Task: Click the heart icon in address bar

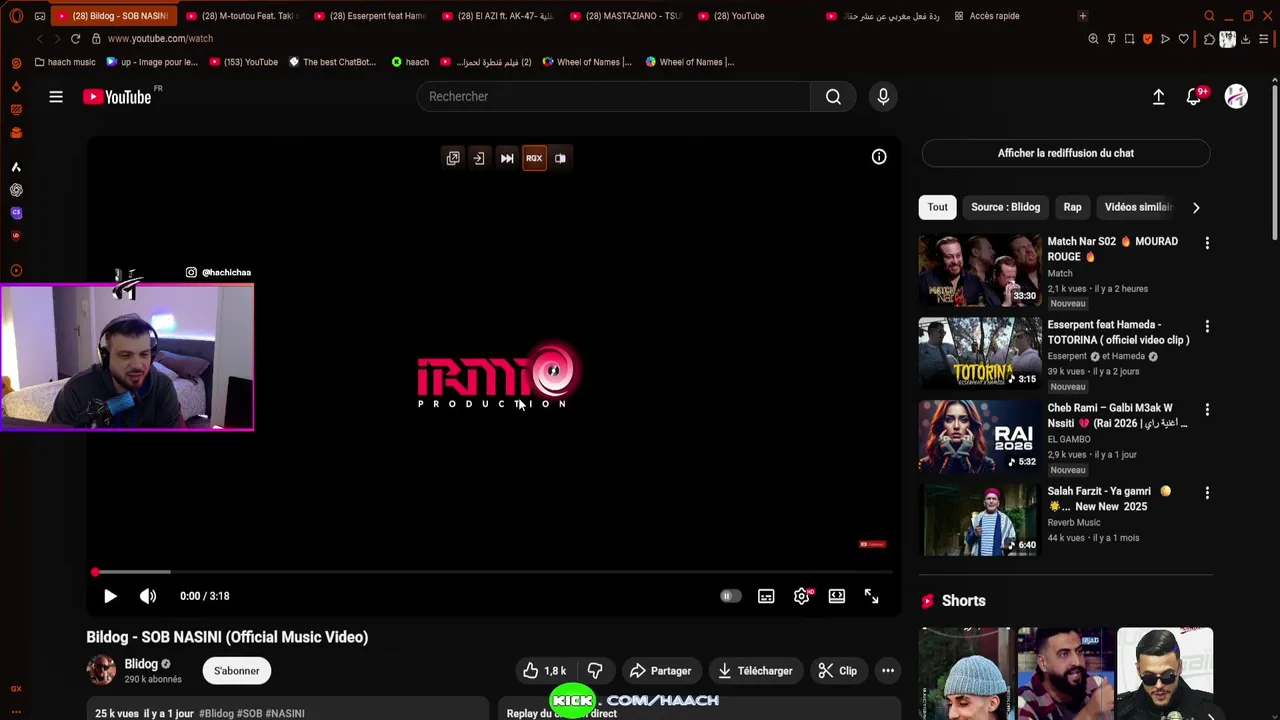Action: [1184, 39]
